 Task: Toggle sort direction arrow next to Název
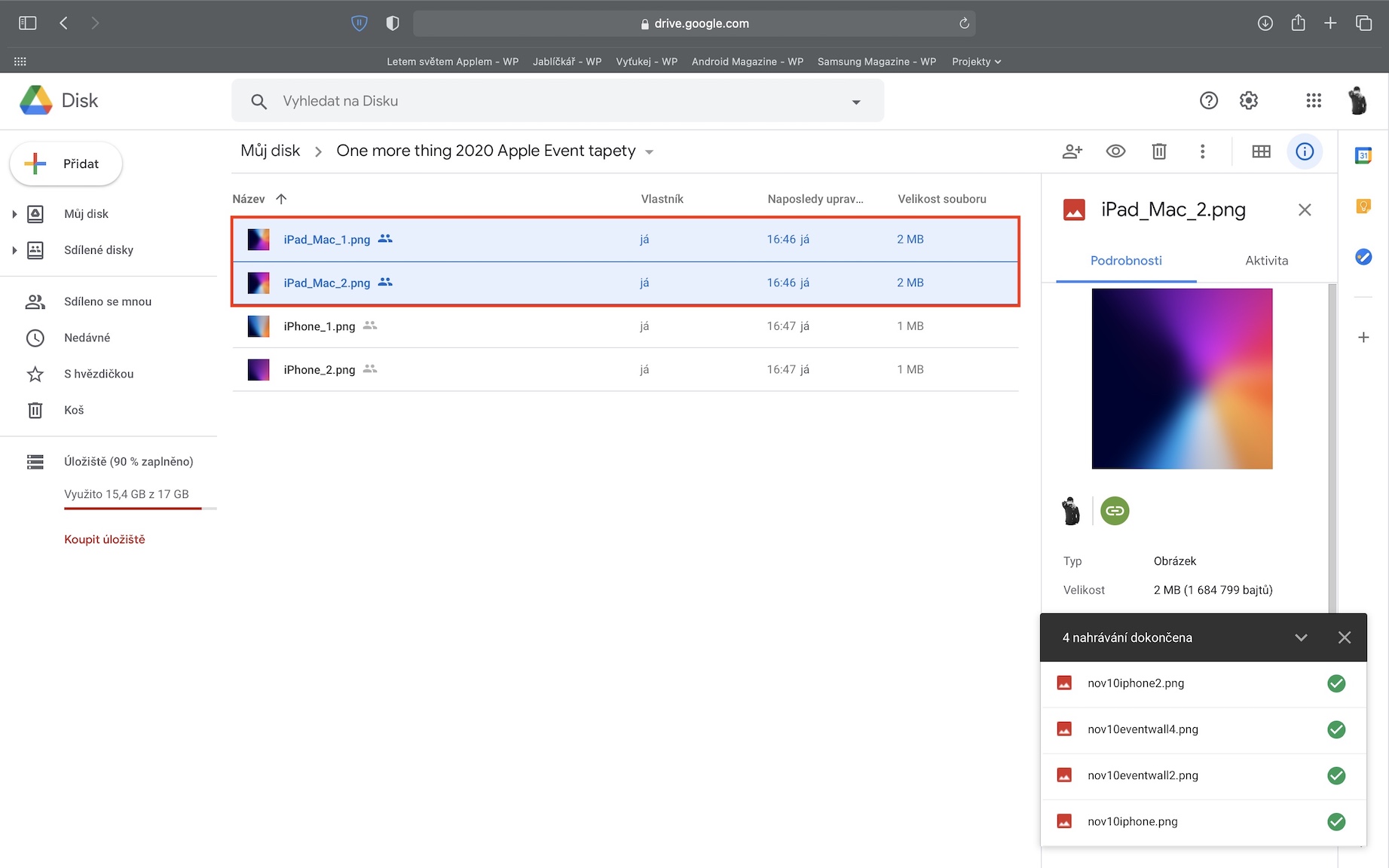tap(281, 199)
